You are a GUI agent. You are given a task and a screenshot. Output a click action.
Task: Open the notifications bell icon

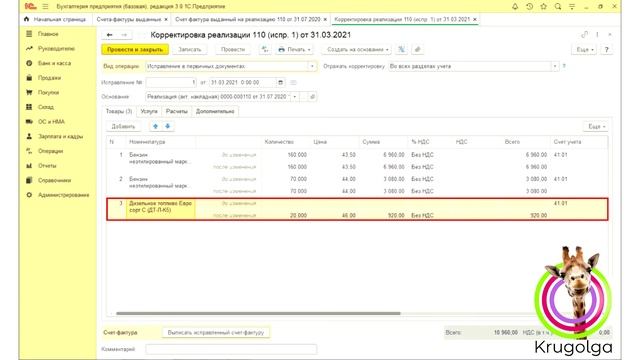pyautogui.click(x=515, y=7)
